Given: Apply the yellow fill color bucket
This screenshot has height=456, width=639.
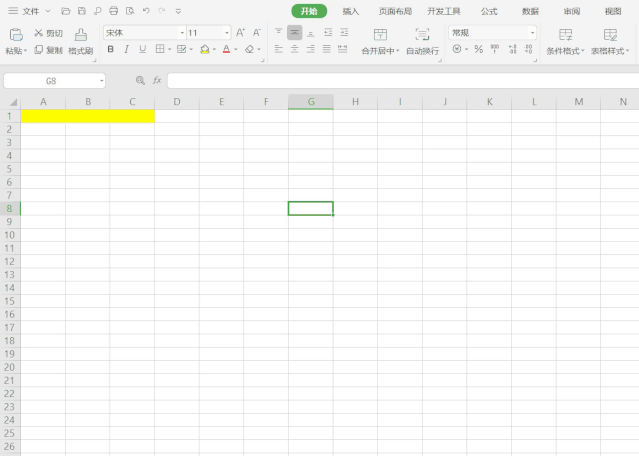Looking at the screenshot, I should (204, 49).
